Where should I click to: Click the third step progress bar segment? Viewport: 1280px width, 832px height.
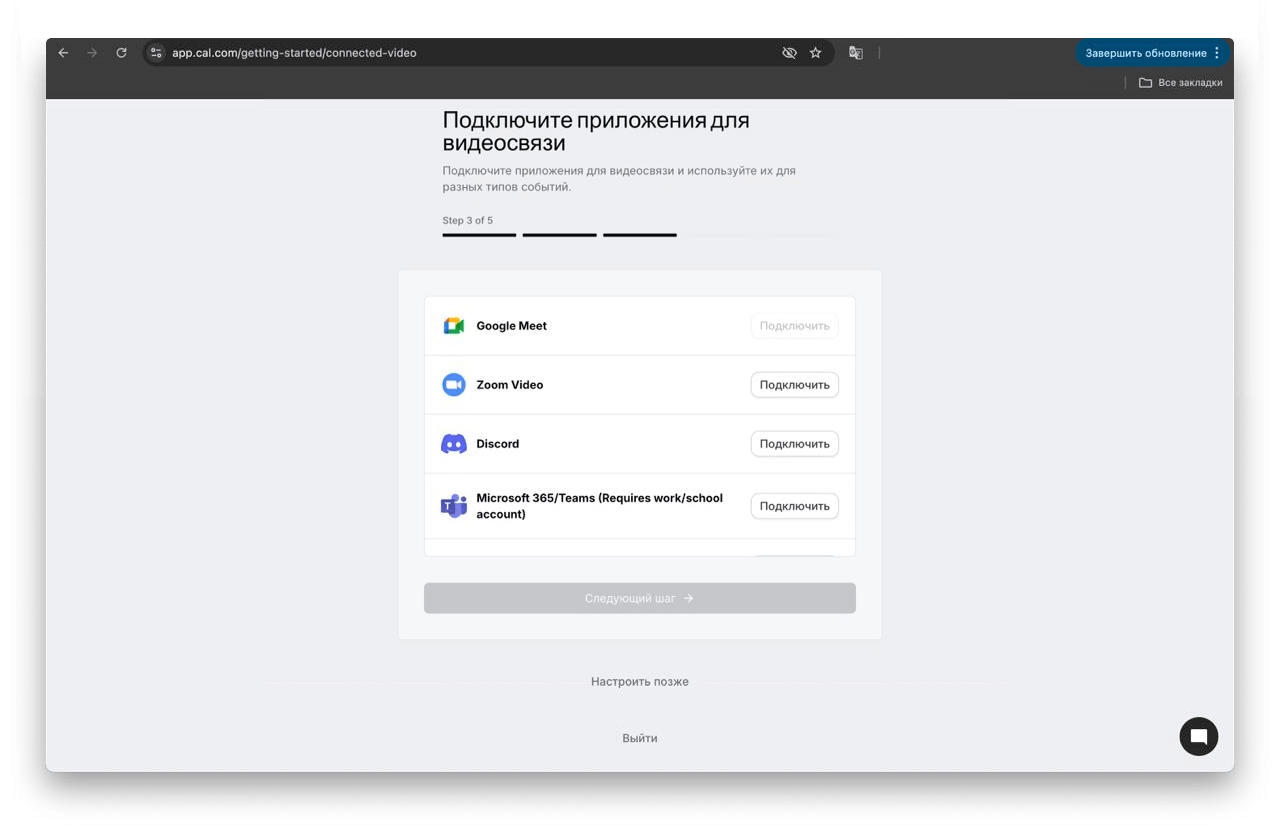[640, 235]
